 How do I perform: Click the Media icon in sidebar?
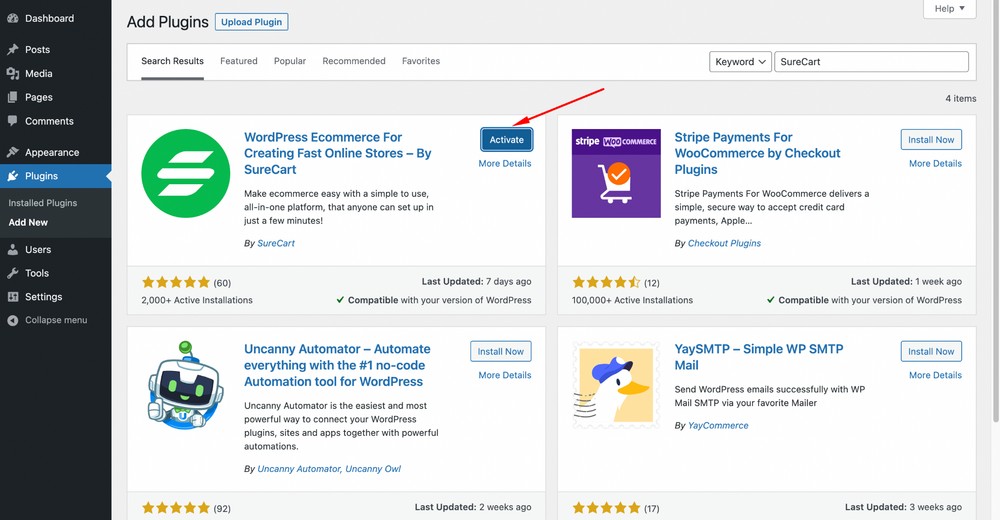tap(12, 73)
